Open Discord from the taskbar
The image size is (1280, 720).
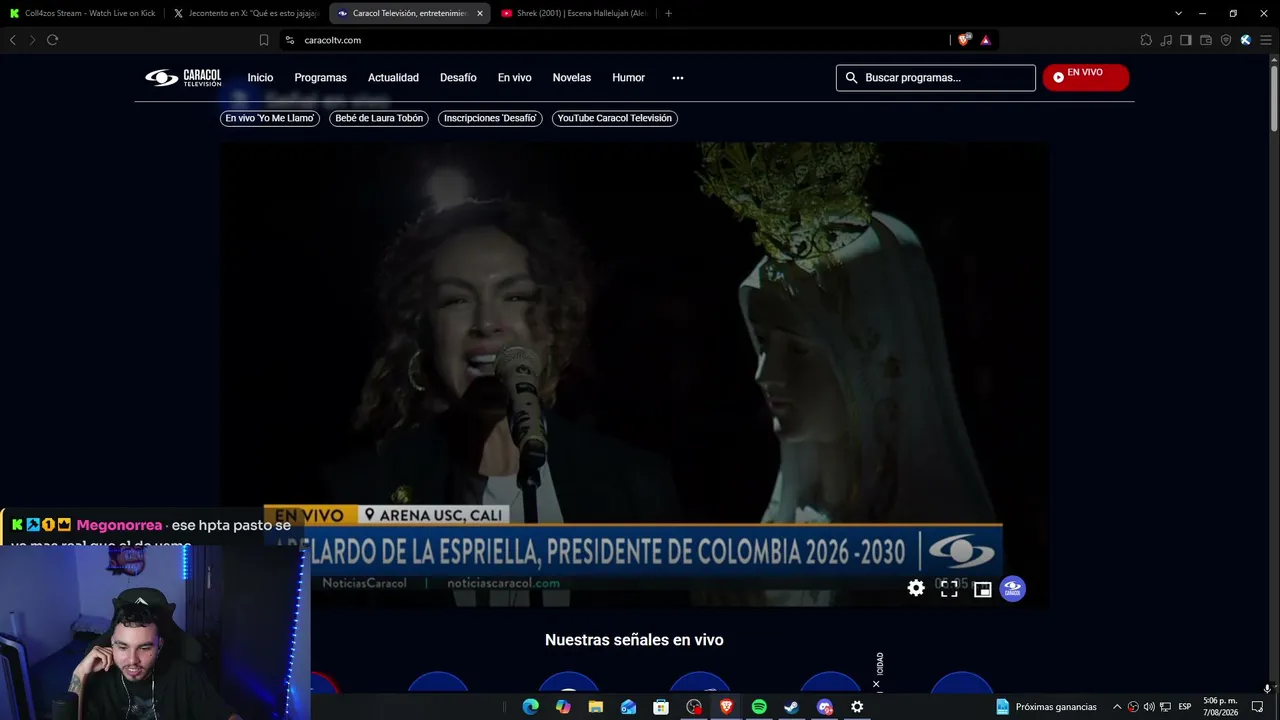[x=824, y=707]
